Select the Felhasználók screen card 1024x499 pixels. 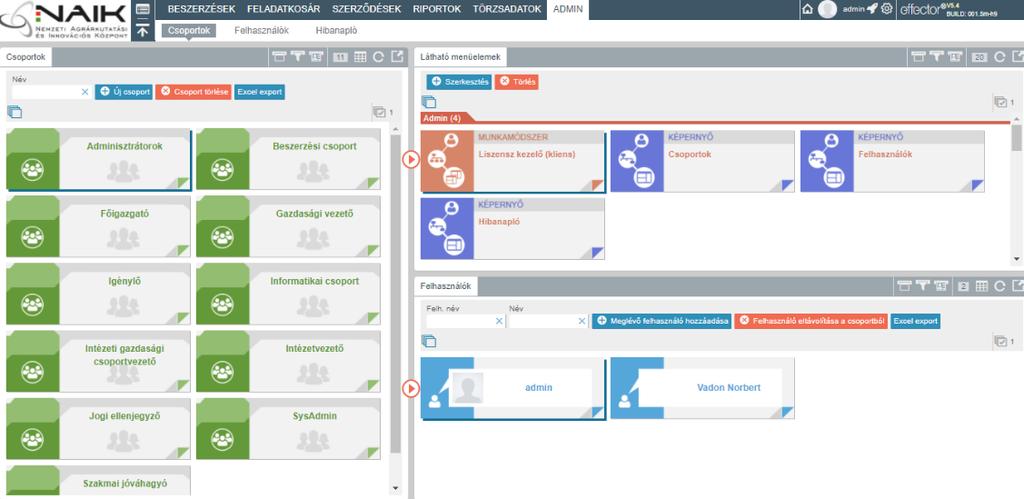892,161
